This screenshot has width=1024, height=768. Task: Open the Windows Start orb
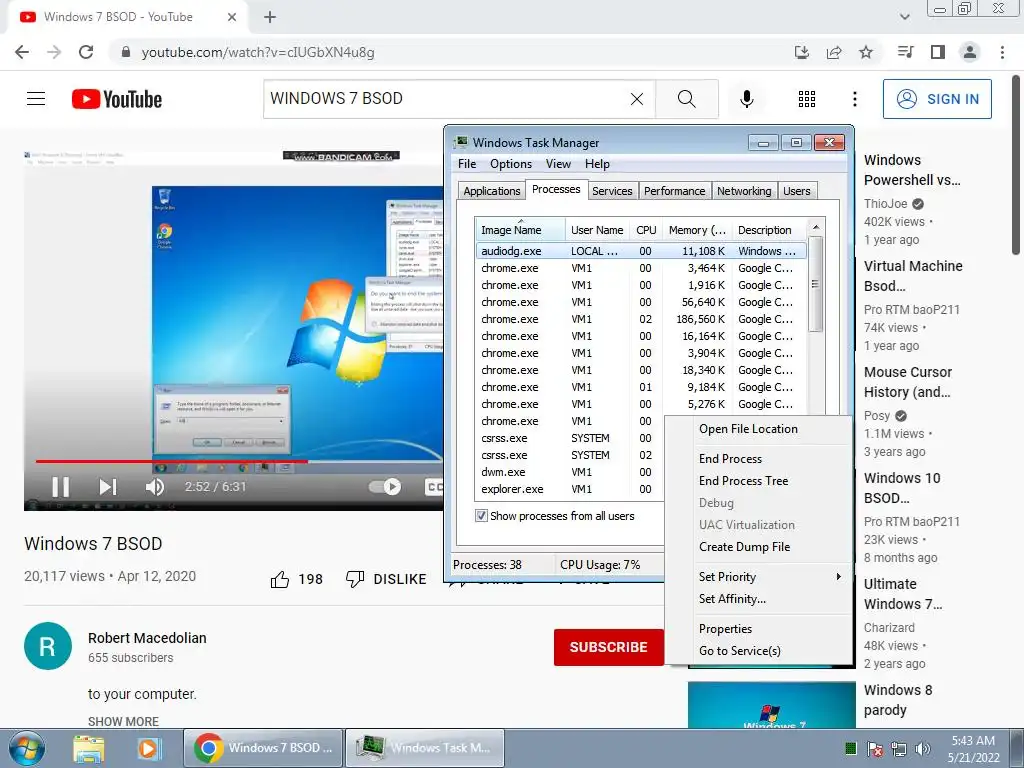tap(27, 748)
